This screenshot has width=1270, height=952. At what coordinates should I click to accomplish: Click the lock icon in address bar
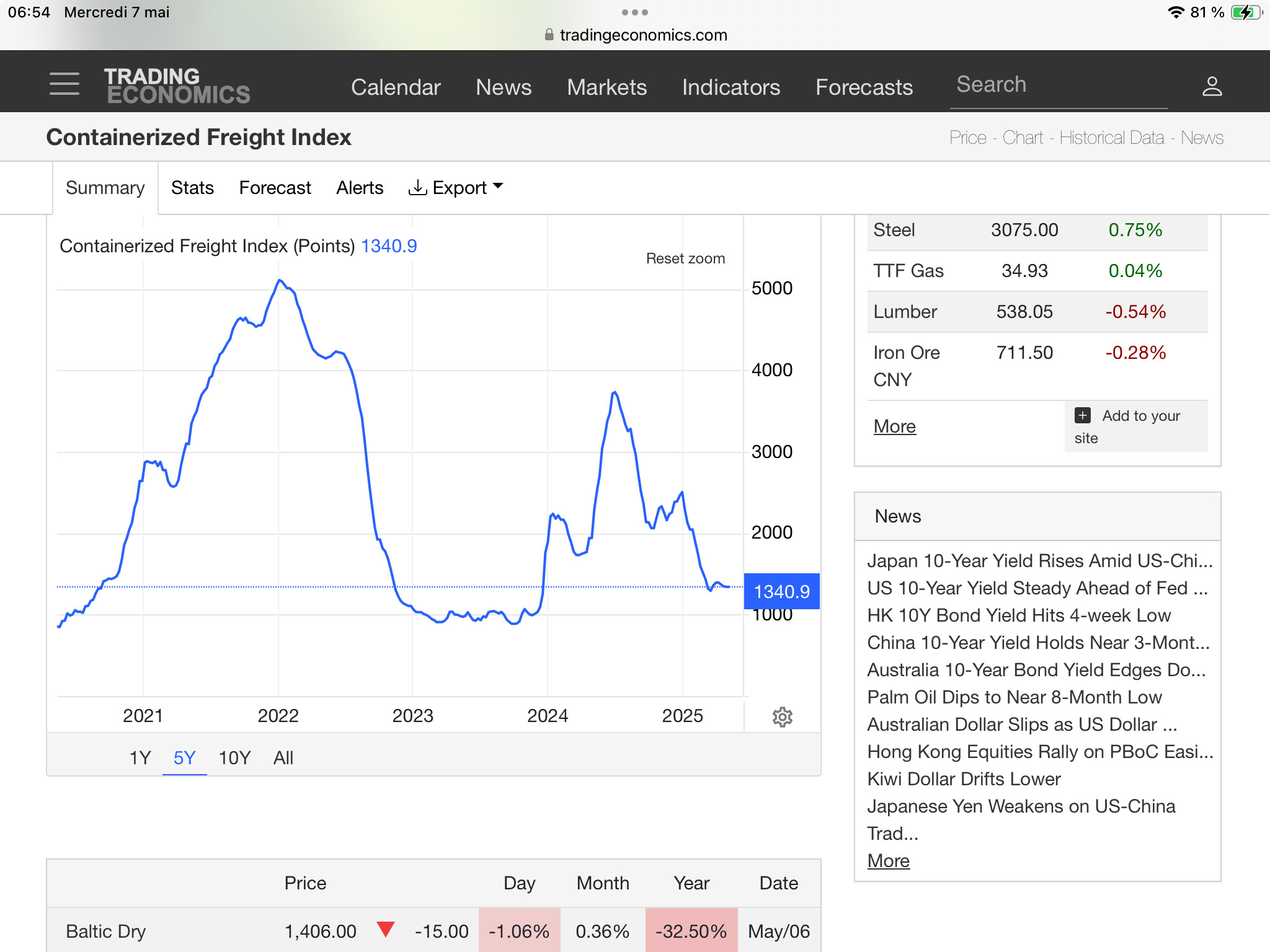click(549, 35)
